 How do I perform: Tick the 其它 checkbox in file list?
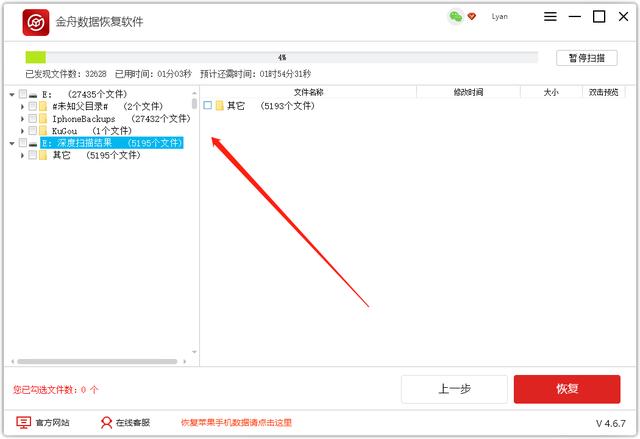(208, 106)
